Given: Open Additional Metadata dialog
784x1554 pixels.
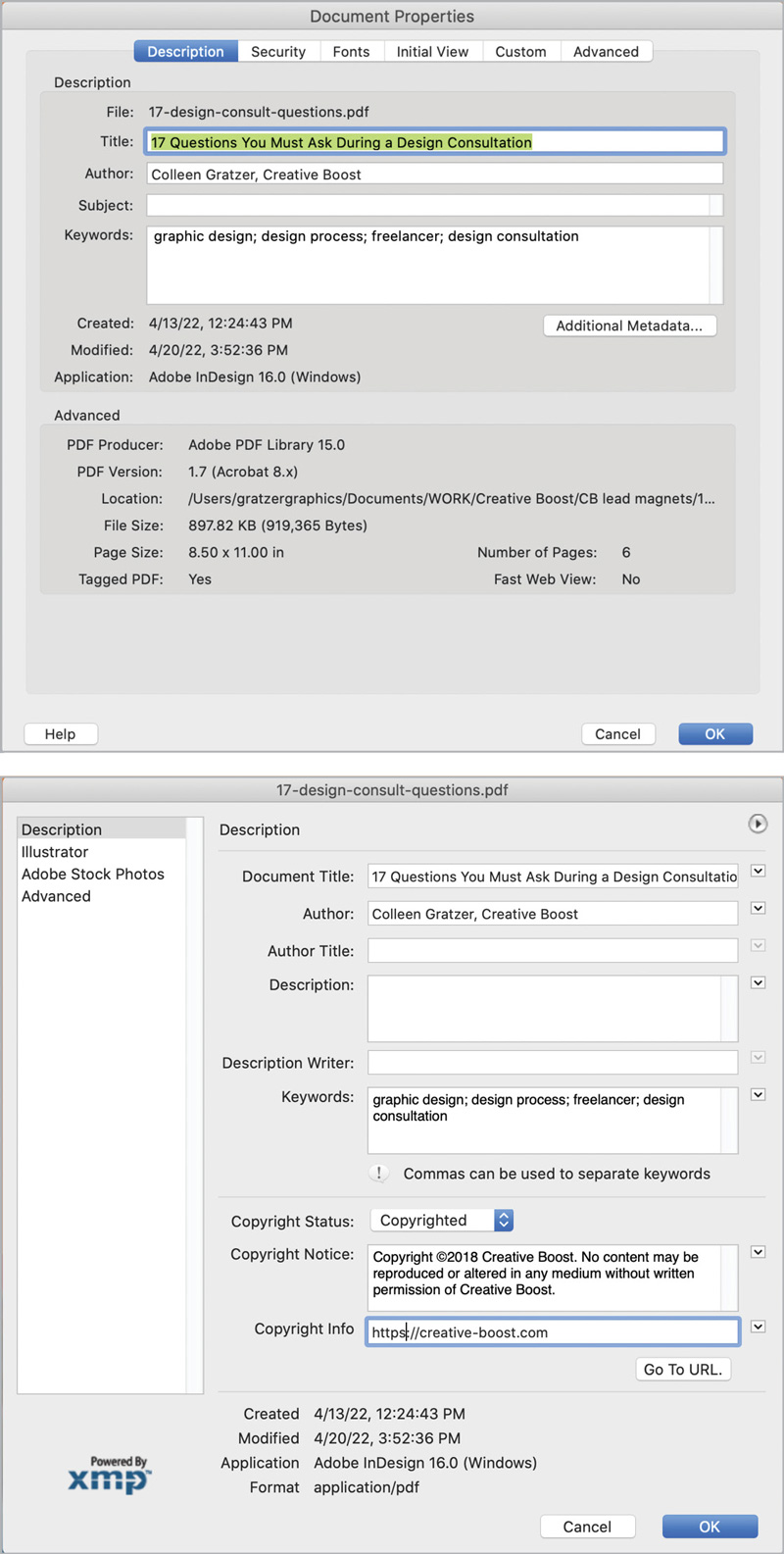Looking at the screenshot, I should [x=629, y=326].
